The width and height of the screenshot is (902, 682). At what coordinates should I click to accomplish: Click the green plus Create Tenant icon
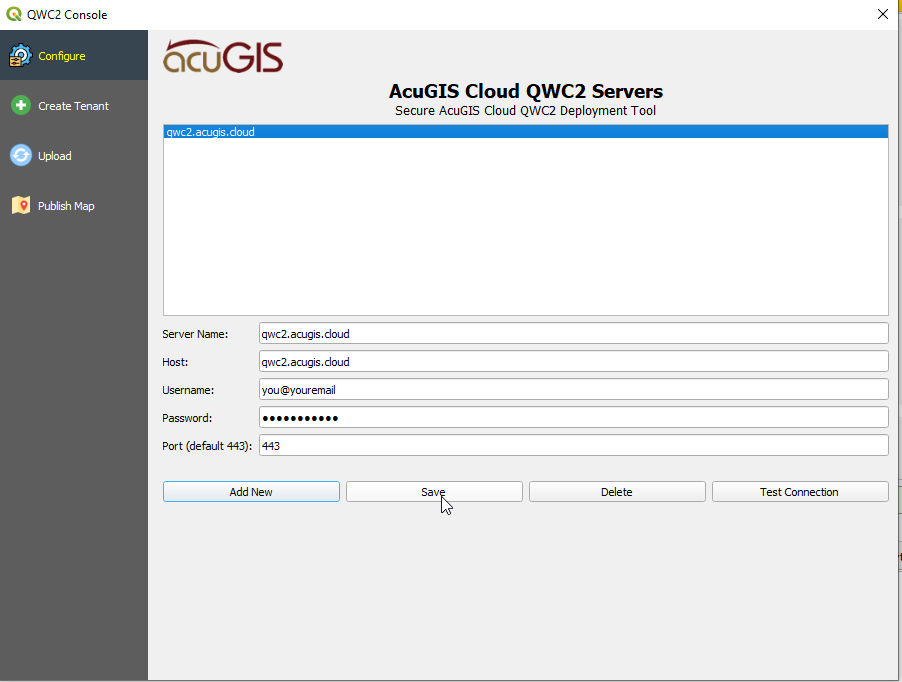[20, 106]
